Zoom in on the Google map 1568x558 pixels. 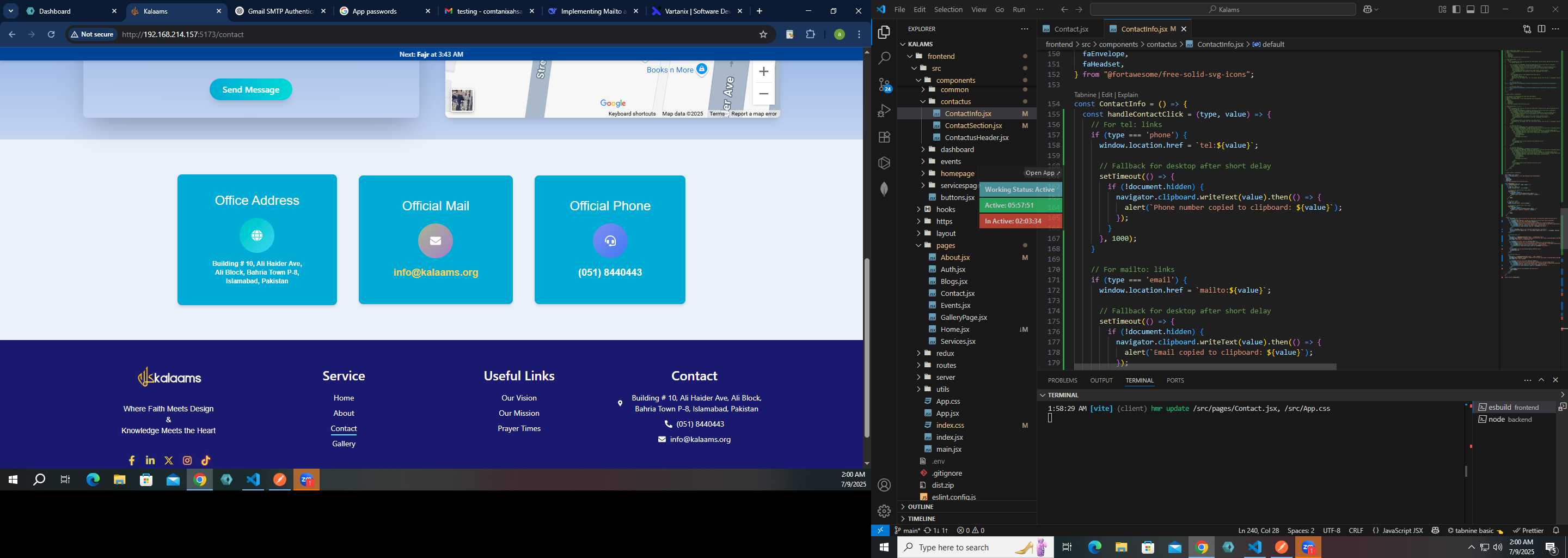(763, 72)
